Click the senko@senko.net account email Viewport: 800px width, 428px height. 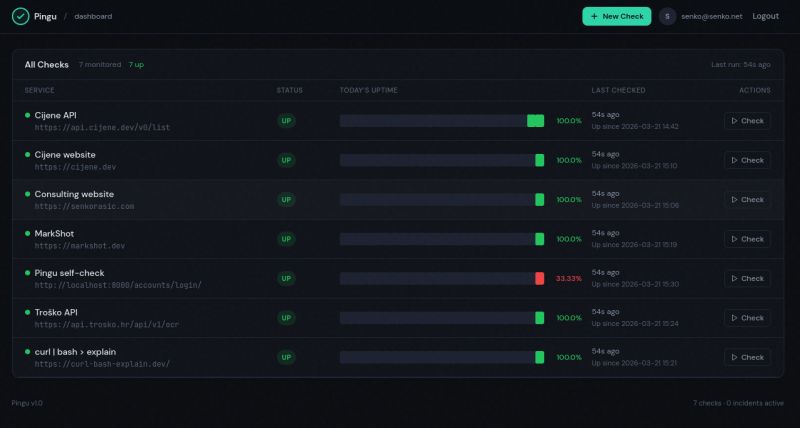tap(712, 17)
